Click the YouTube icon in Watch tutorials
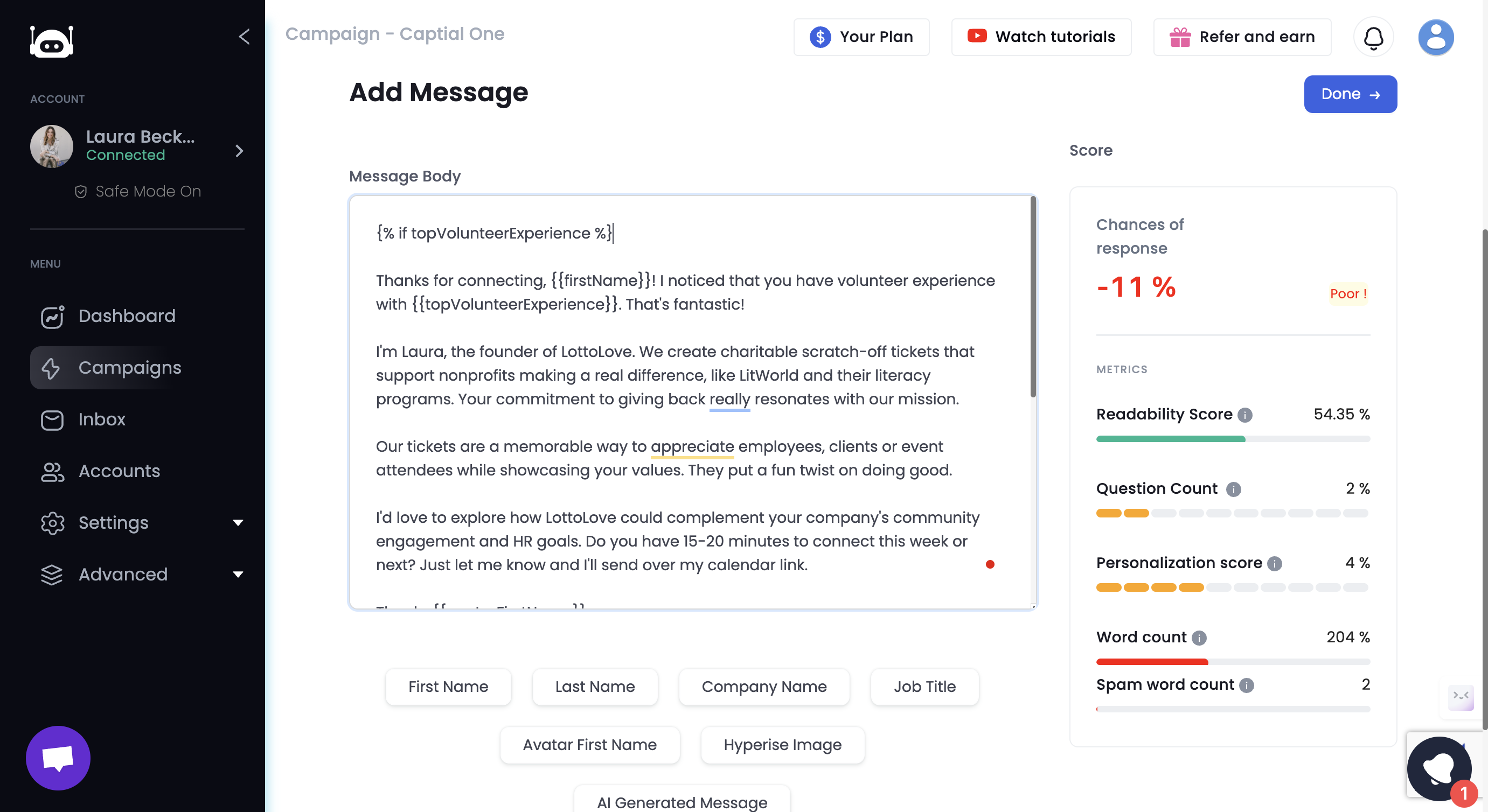This screenshot has height=812, width=1488. tap(977, 36)
